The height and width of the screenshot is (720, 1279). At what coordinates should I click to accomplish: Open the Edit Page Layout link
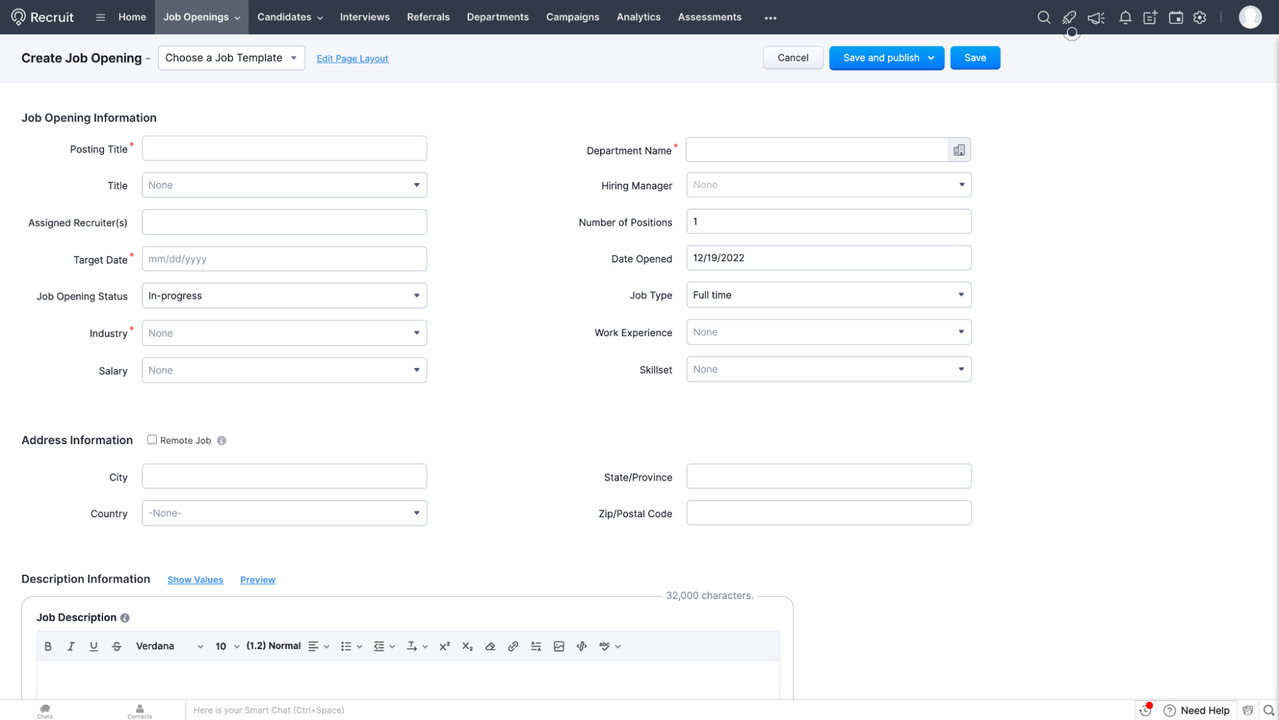click(x=352, y=59)
